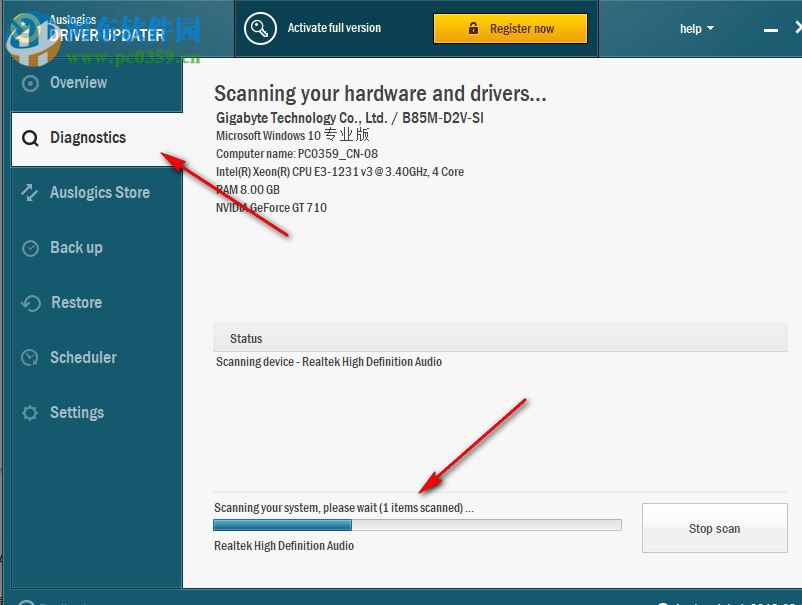
Task: Open Back up using the checkmark circle icon
Action: (x=31, y=248)
